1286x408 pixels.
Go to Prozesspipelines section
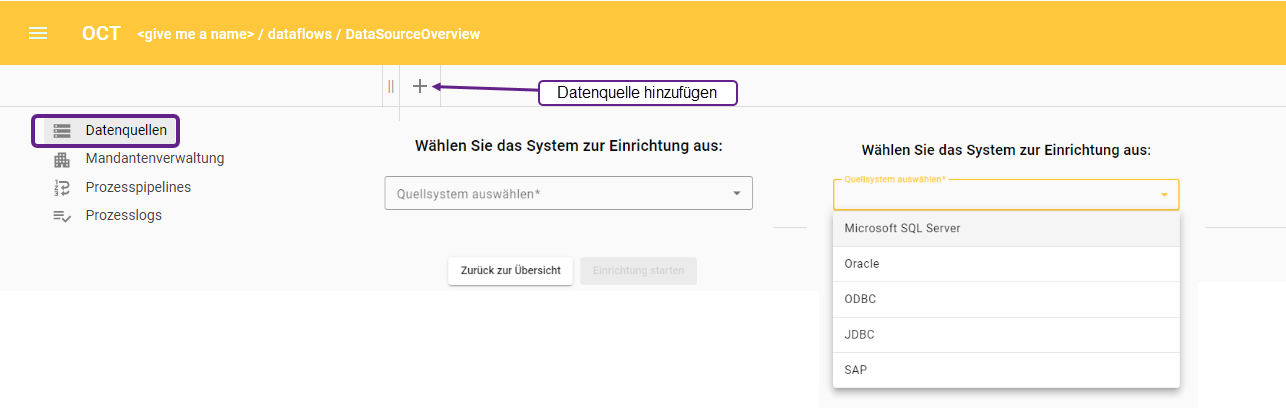pos(138,187)
